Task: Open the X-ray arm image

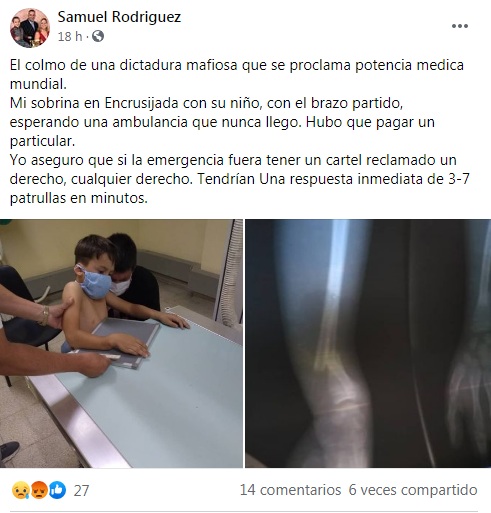Action: 368,343
